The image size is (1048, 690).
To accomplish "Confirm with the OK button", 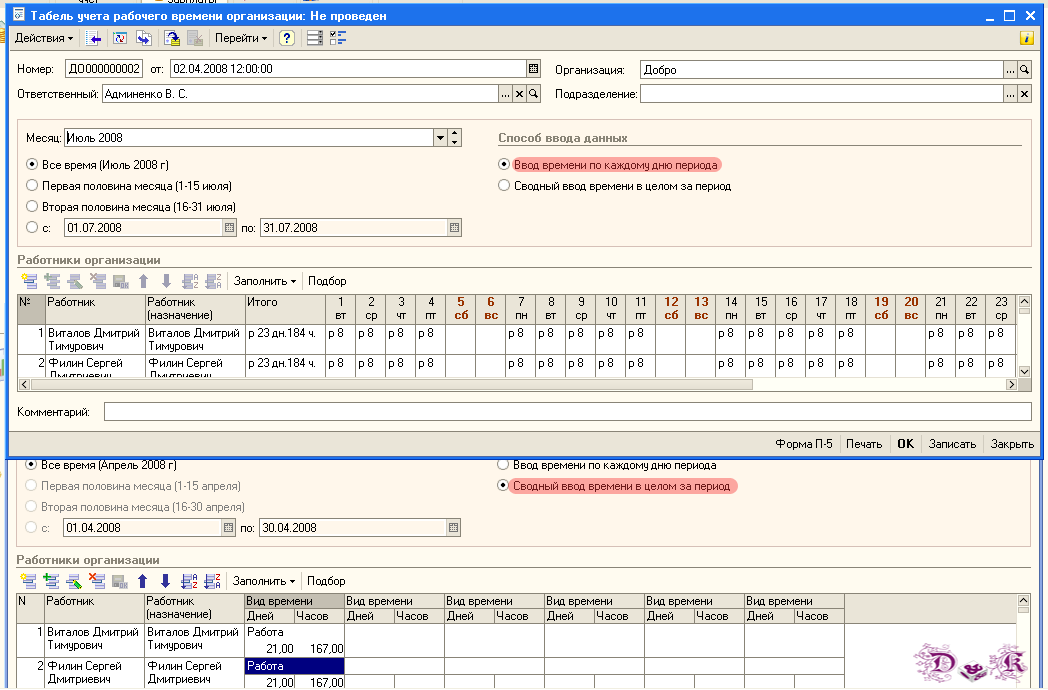I will pyautogui.click(x=906, y=444).
